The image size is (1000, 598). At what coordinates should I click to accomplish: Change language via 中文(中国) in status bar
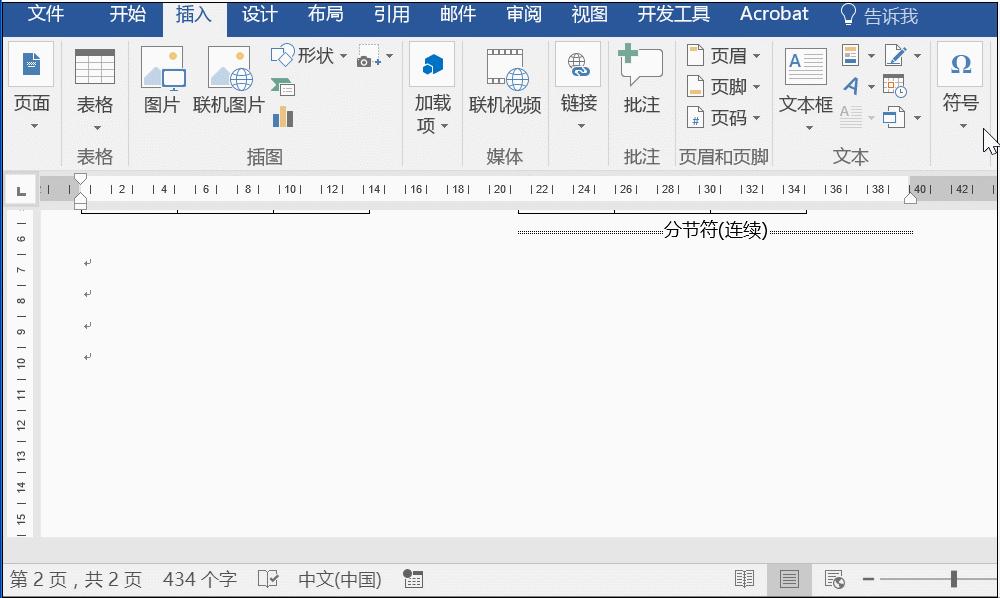tap(339, 579)
